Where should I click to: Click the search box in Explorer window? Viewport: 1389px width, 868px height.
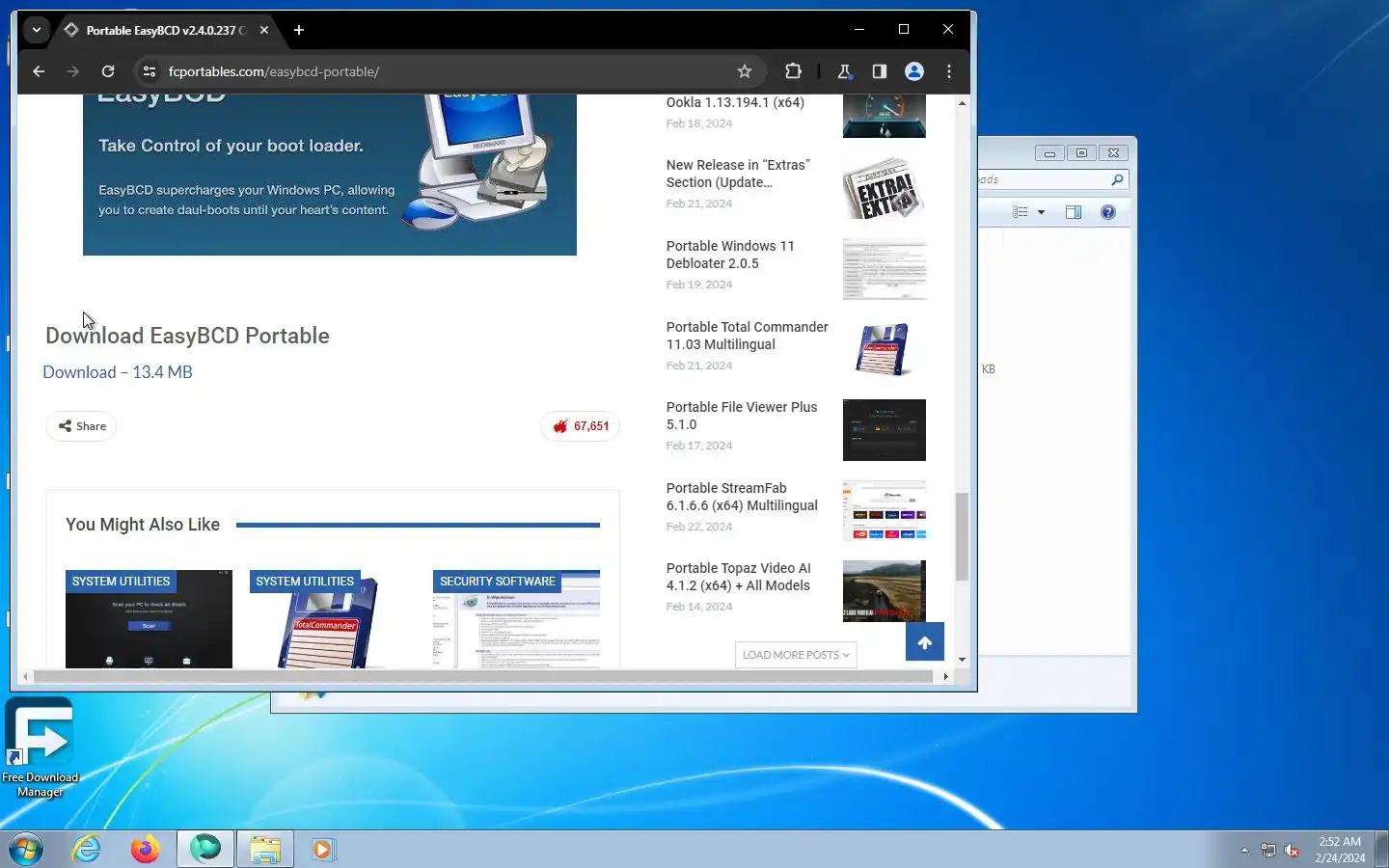pyautogui.click(x=1052, y=179)
